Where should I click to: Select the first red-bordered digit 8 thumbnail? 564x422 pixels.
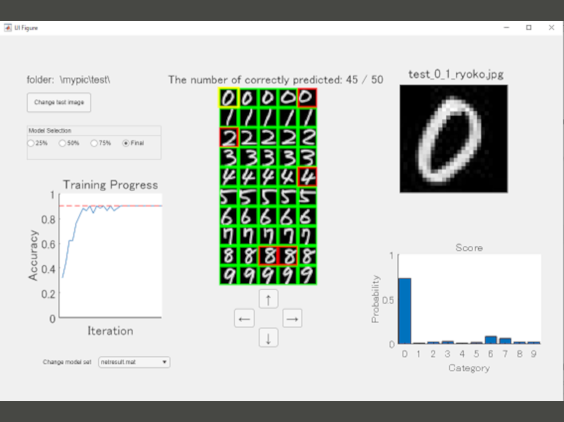268,256
